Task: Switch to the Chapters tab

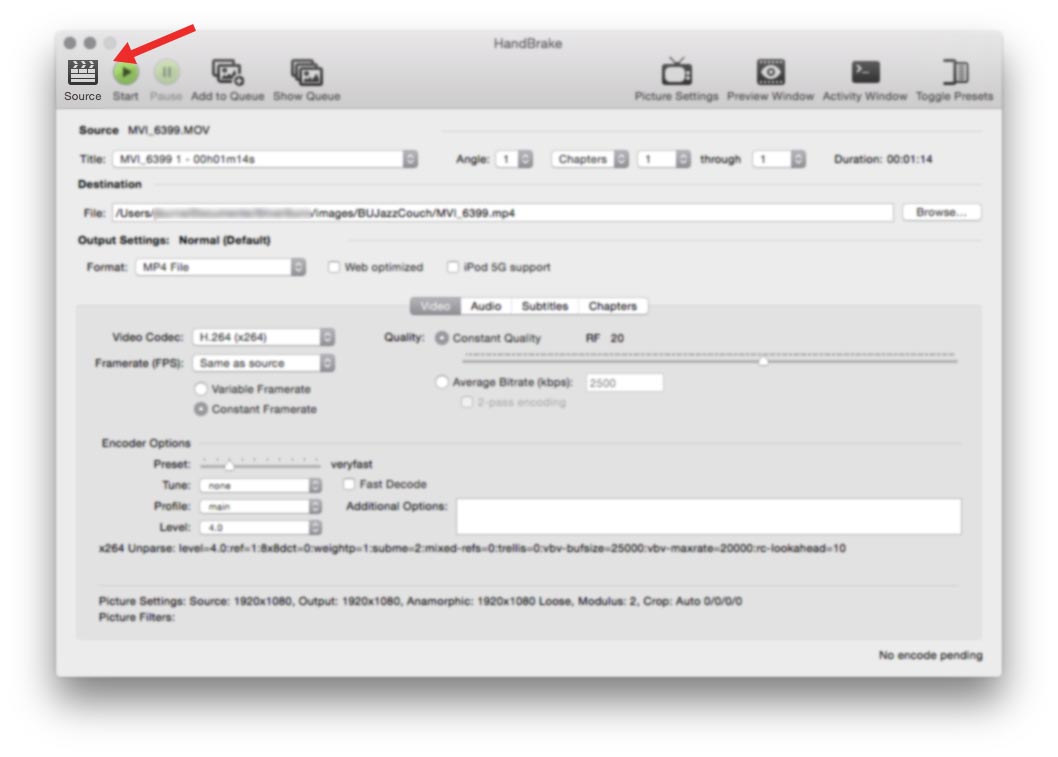Action: [613, 306]
